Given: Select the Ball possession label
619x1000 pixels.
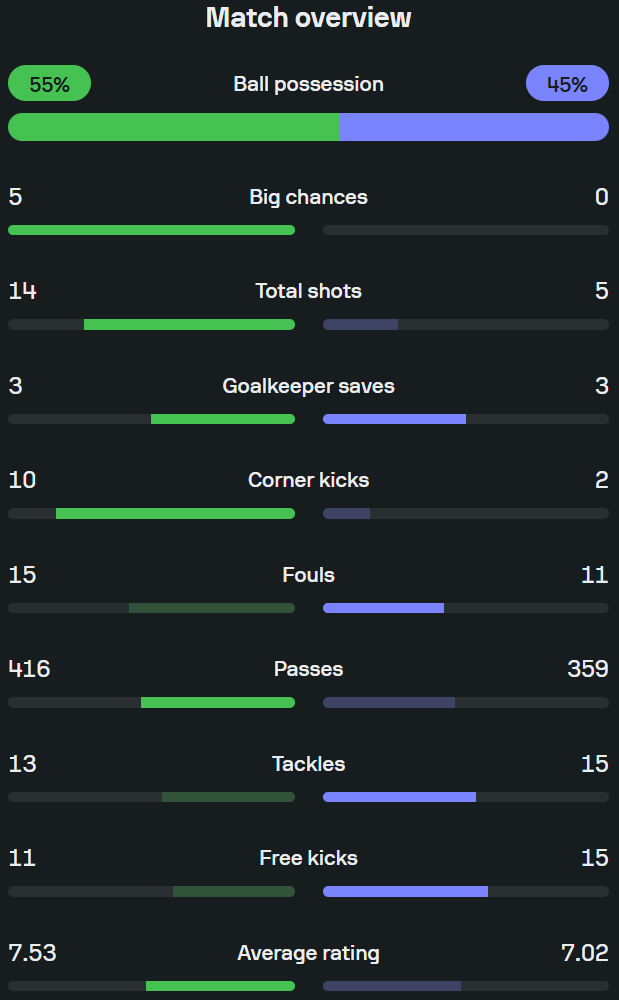Looking at the screenshot, I should coord(309,84).
